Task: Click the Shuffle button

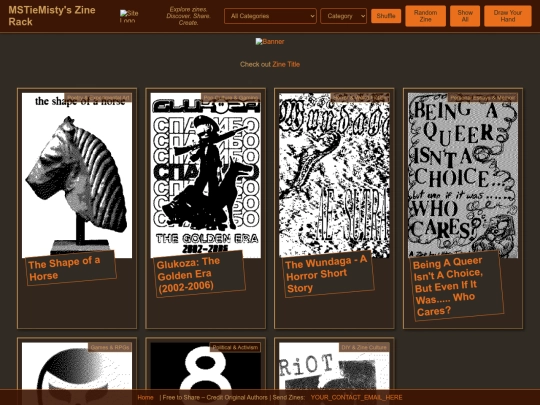Action: [x=386, y=16]
